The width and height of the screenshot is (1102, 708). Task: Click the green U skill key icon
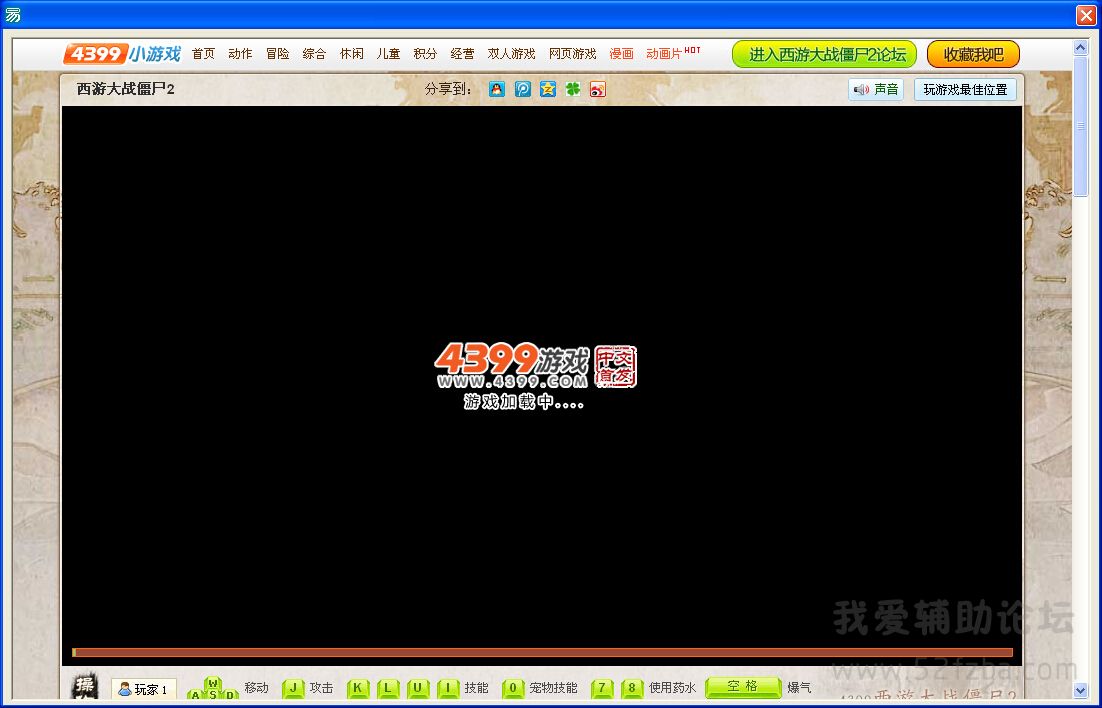417,688
